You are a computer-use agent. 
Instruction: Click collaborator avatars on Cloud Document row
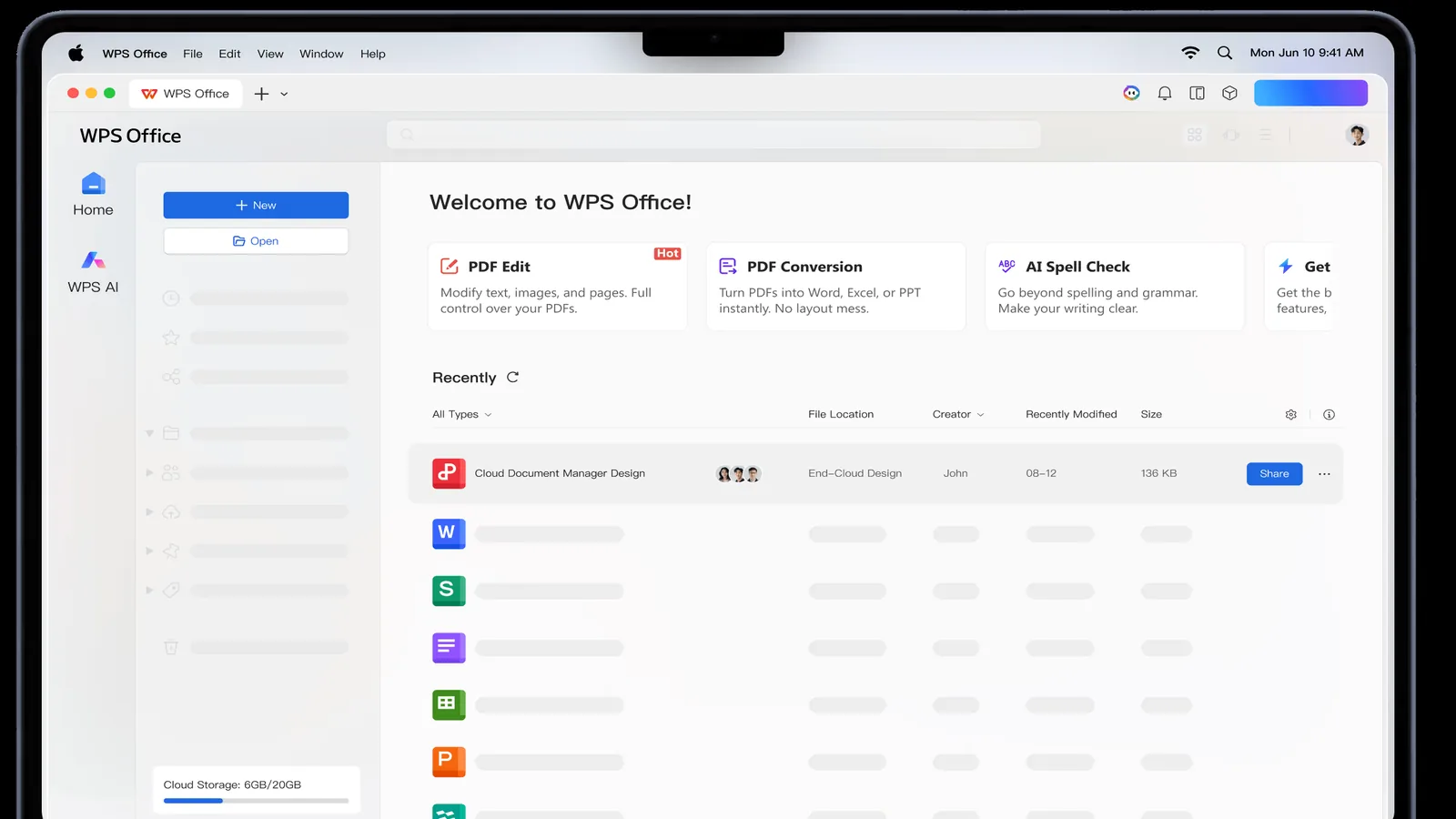(738, 474)
